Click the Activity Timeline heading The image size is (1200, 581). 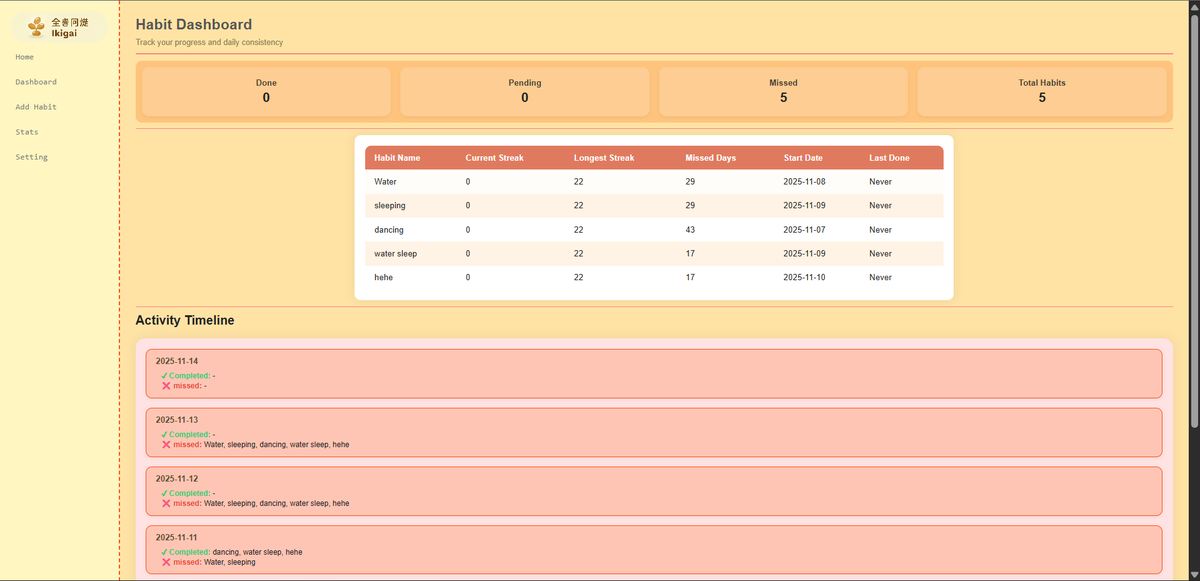click(x=185, y=321)
